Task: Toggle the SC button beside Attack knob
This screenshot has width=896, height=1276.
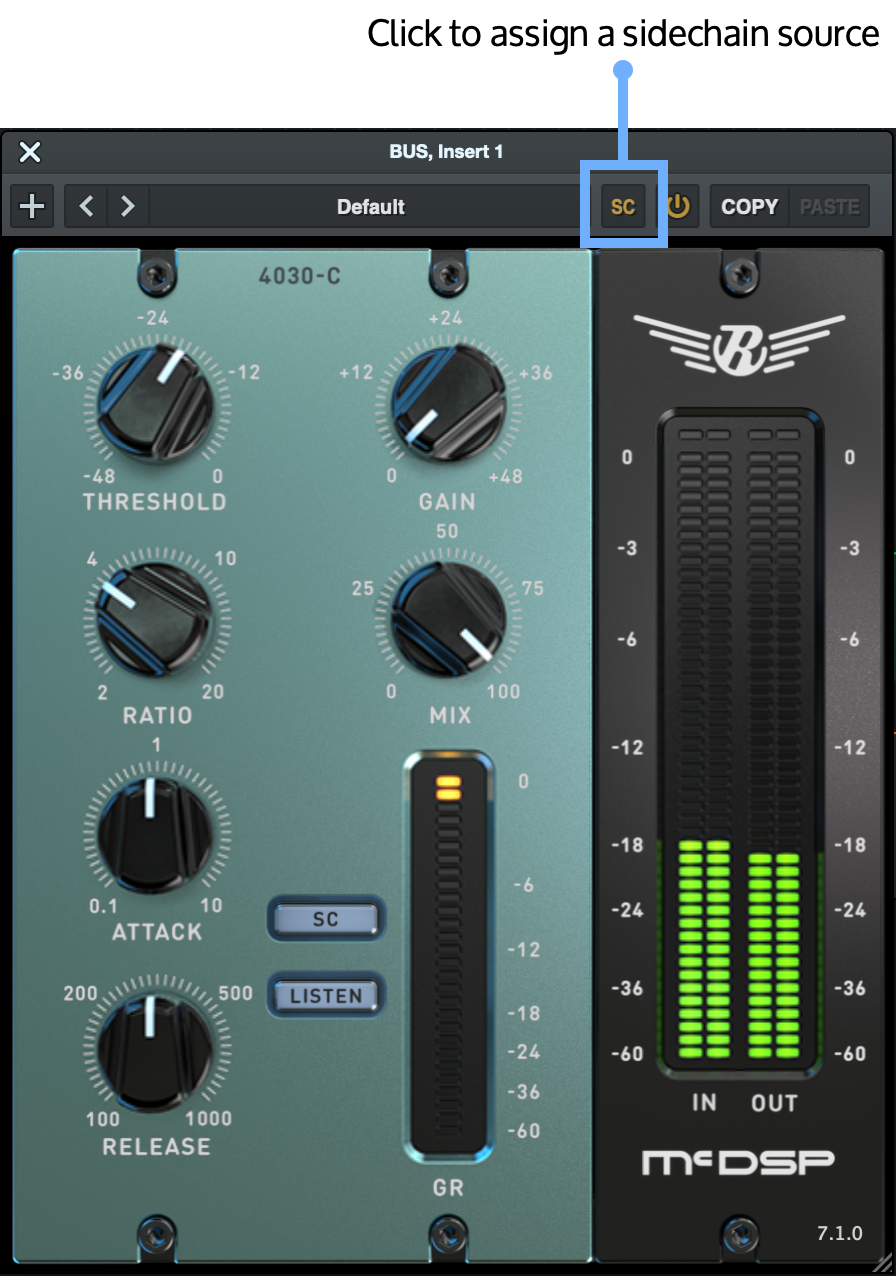Action: 325,919
